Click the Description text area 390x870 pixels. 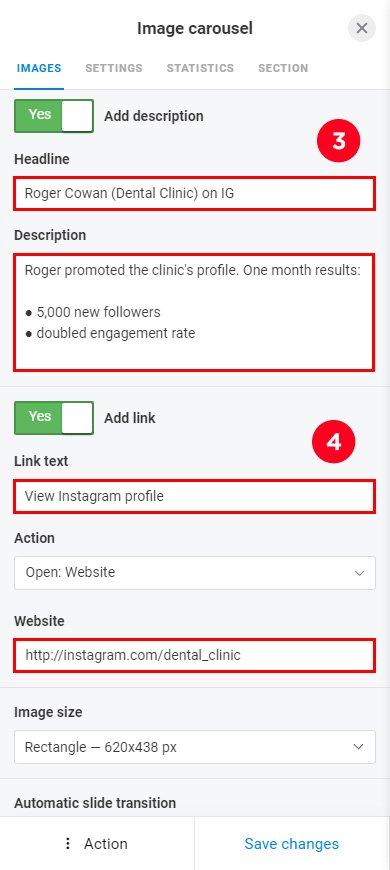click(195, 312)
